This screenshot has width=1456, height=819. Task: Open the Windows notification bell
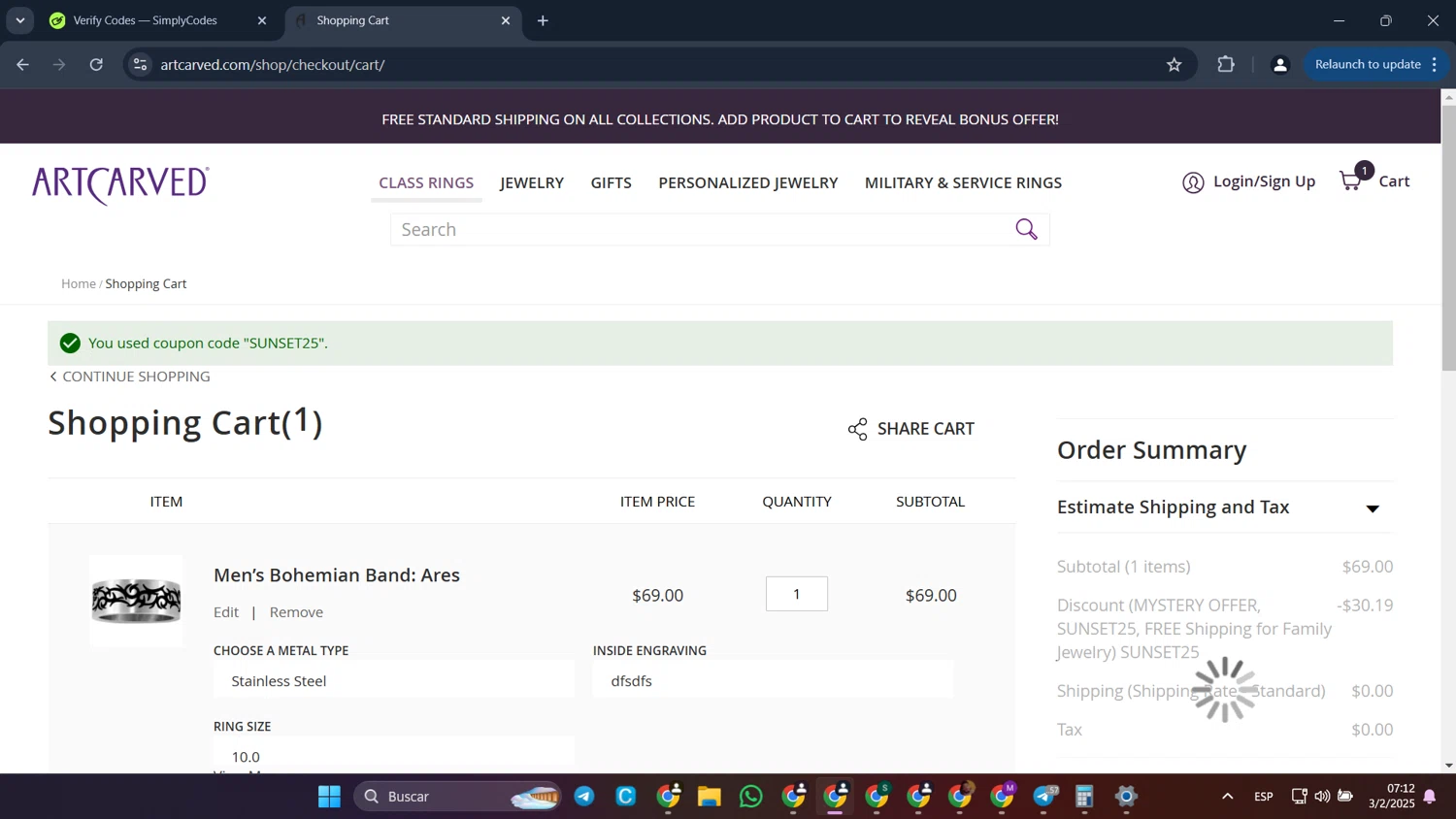pos(1430,797)
